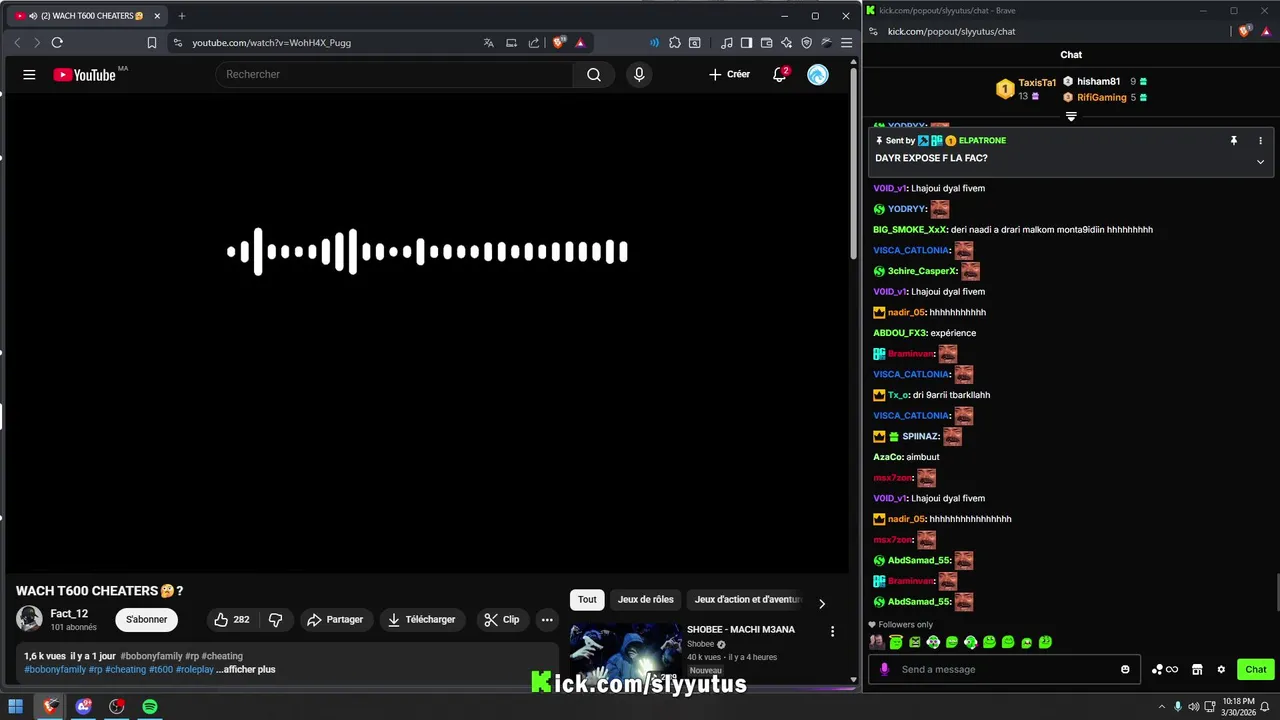Open pinned message three-dot options

pos(1260,141)
